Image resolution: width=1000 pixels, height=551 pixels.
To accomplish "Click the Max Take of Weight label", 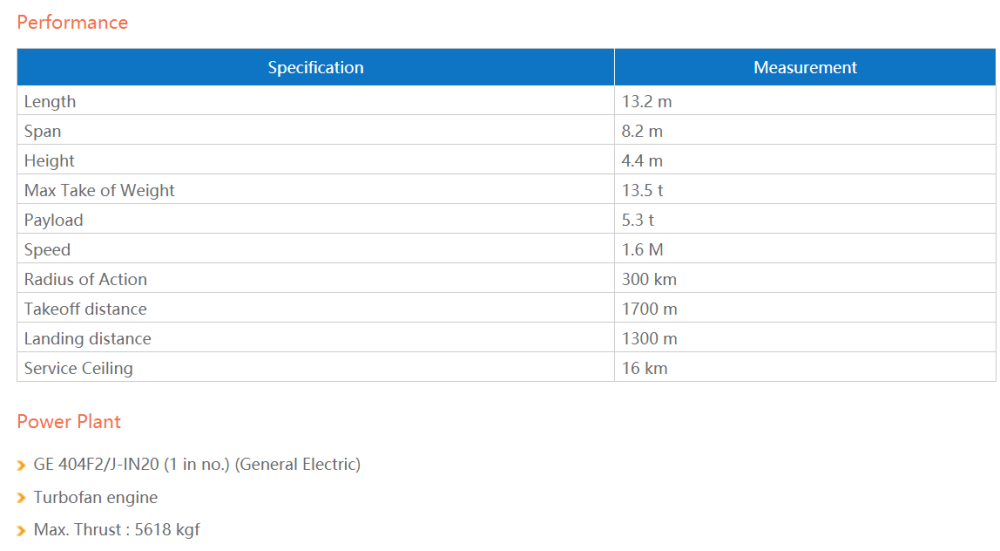I will tap(99, 190).
